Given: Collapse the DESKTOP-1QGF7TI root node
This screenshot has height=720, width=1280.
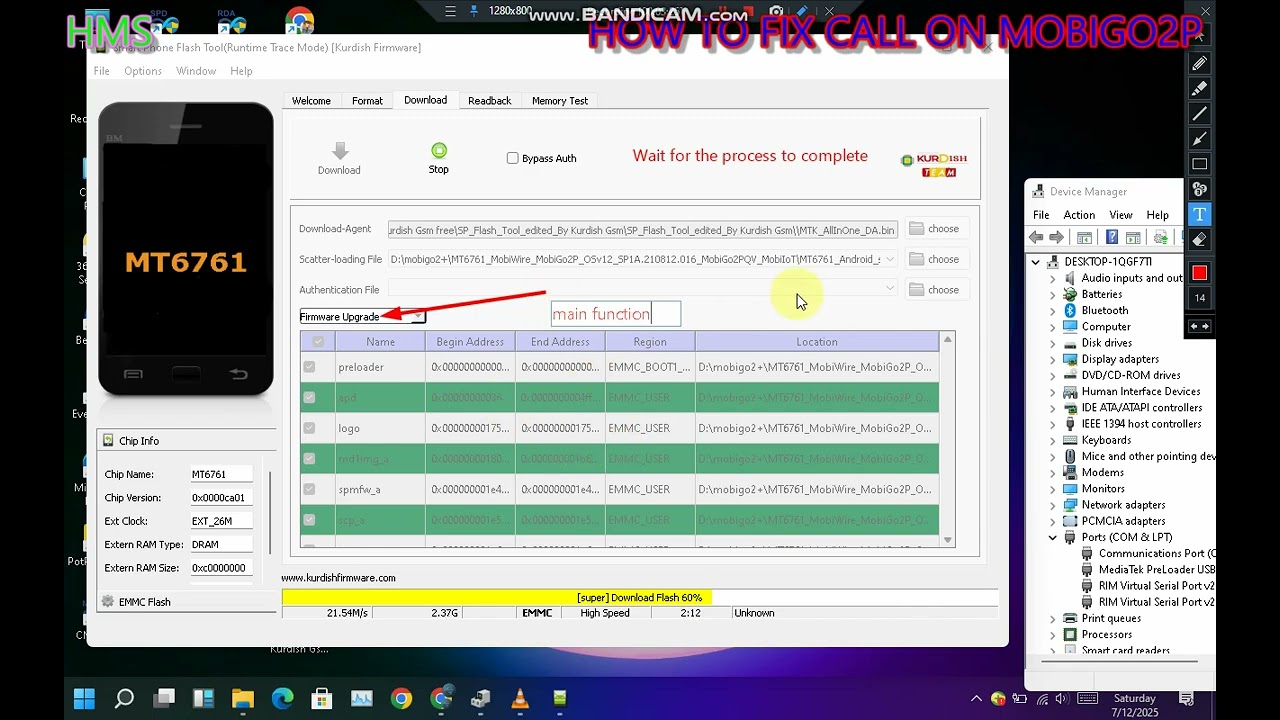Looking at the screenshot, I should point(1036,262).
